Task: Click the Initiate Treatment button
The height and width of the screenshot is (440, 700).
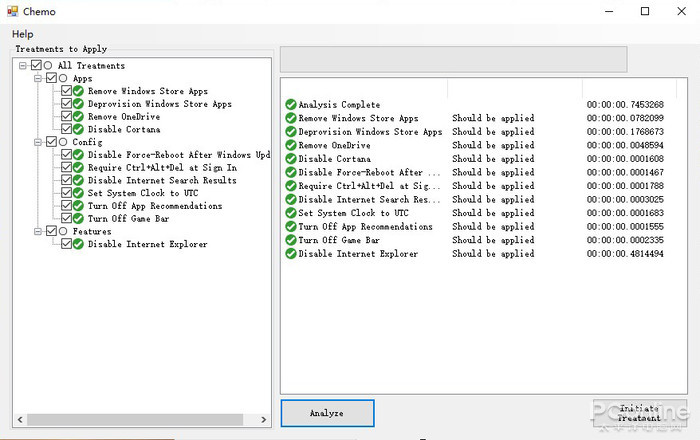Action: pos(639,413)
